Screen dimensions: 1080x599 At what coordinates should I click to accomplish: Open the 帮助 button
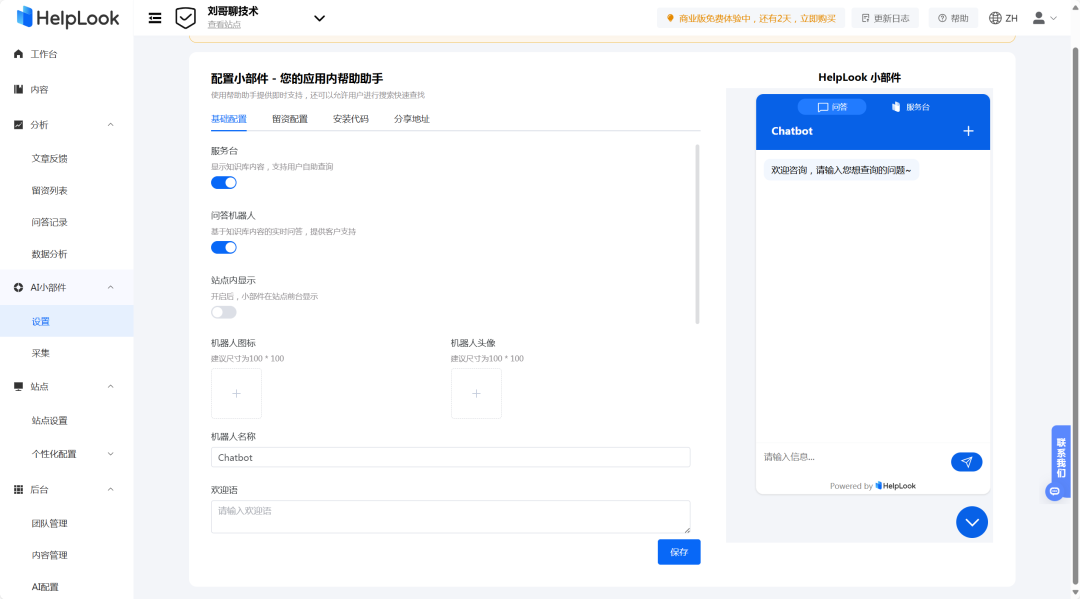[x=953, y=19]
